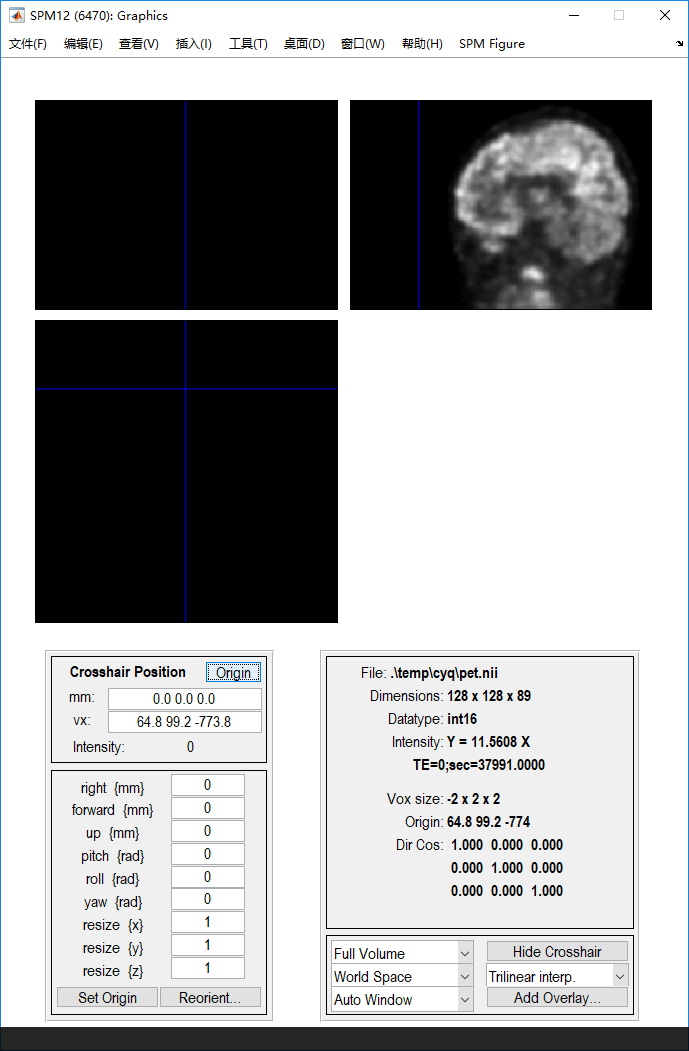Open the World Space dropdown
Viewport: 689px width, 1051px height.
402,977
